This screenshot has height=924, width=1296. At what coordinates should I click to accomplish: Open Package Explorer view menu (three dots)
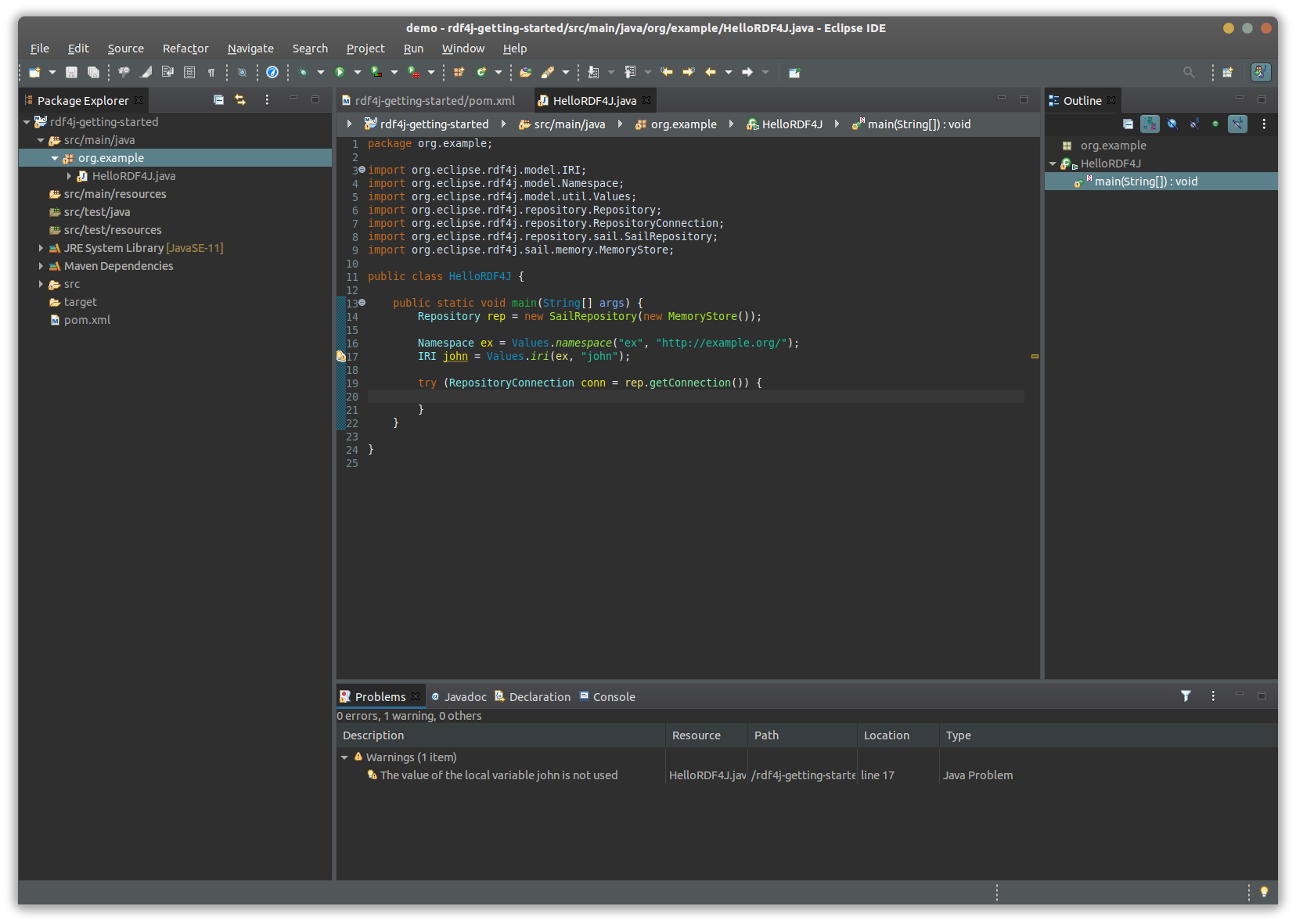click(267, 100)
